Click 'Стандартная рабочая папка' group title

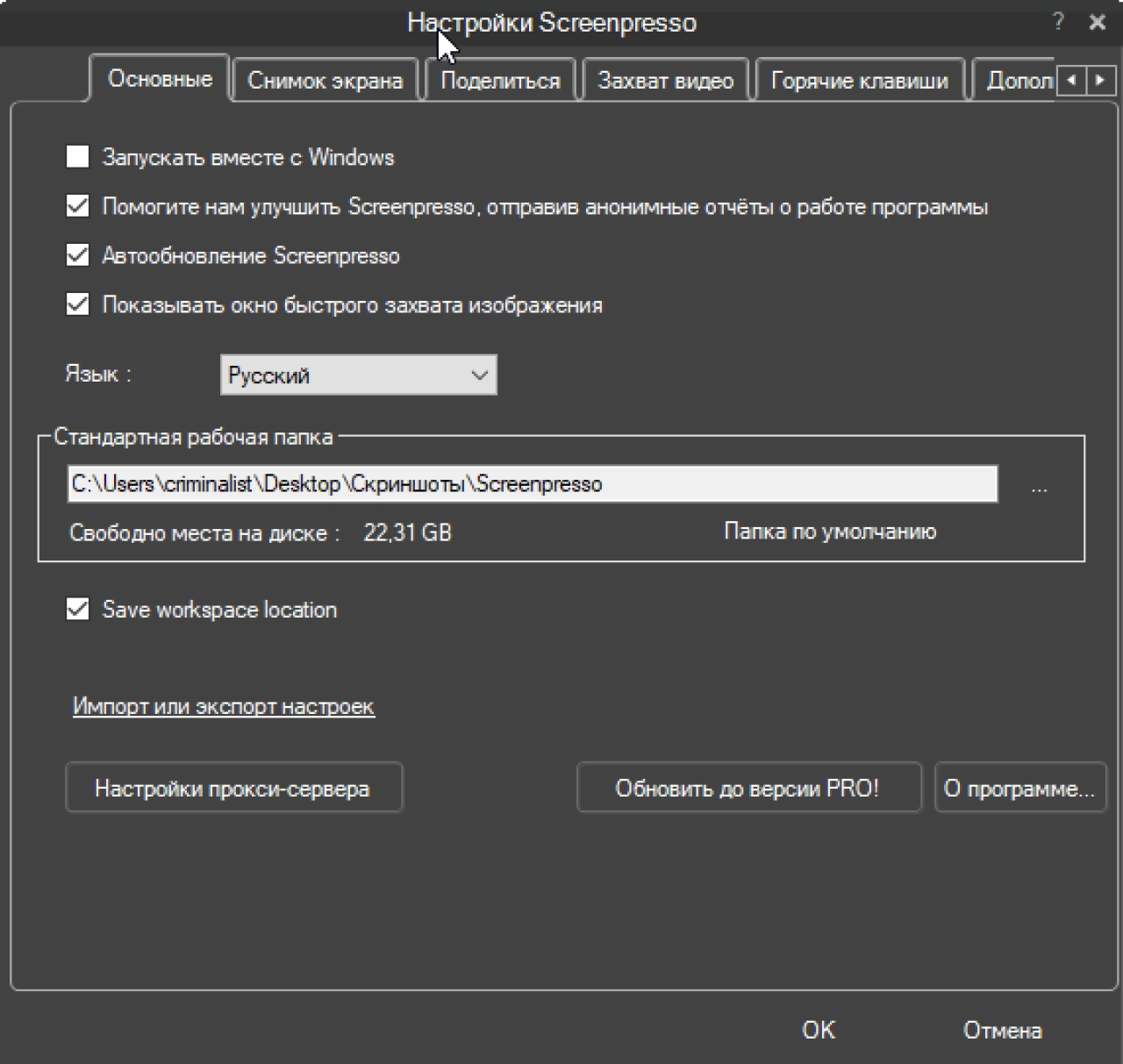(x=194, y=437)
